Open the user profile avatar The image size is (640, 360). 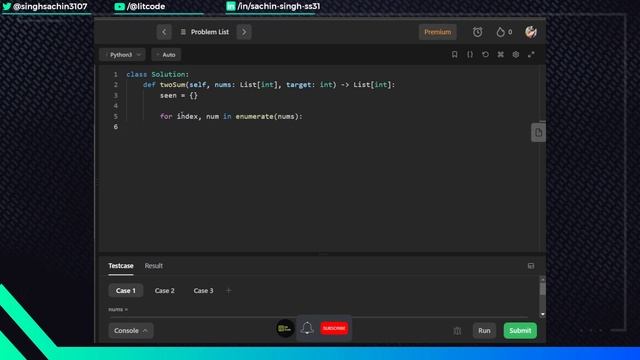pyautogui.click(x=531, y=32)
